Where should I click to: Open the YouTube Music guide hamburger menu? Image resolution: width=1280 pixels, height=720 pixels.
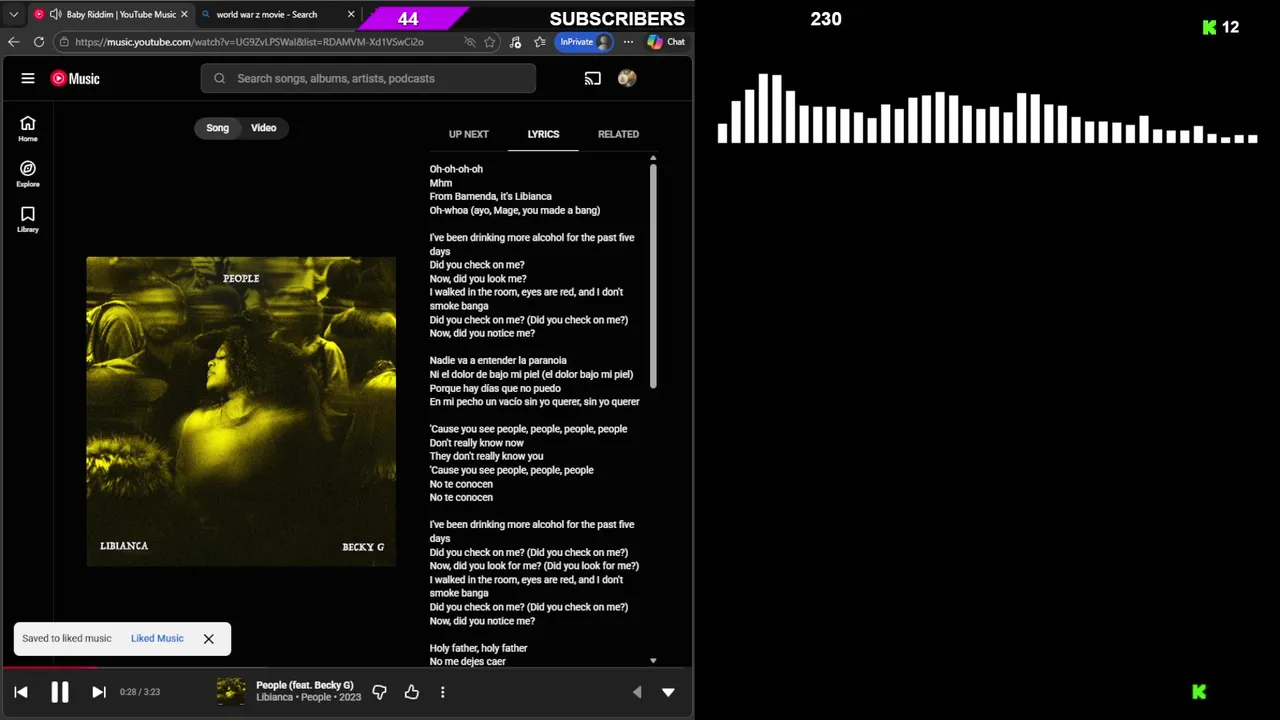28,78
